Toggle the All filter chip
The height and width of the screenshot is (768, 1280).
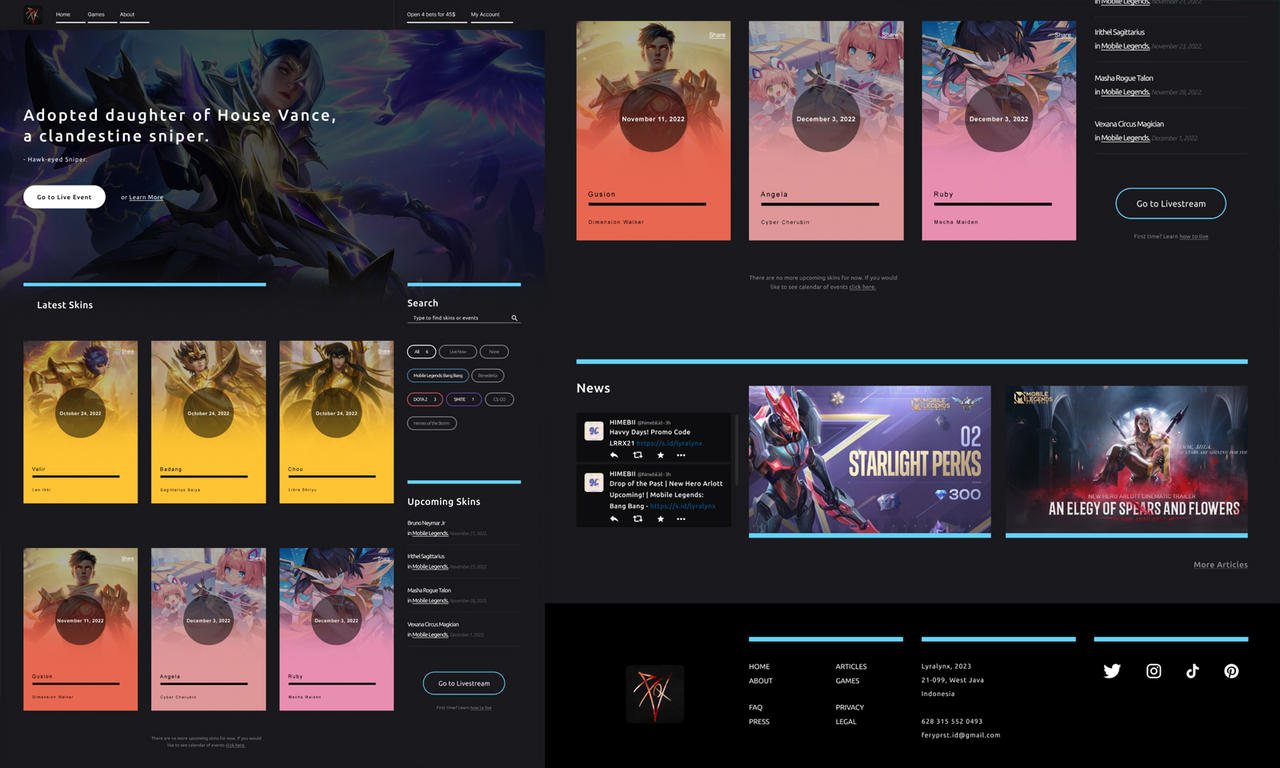tap(421, 352)
